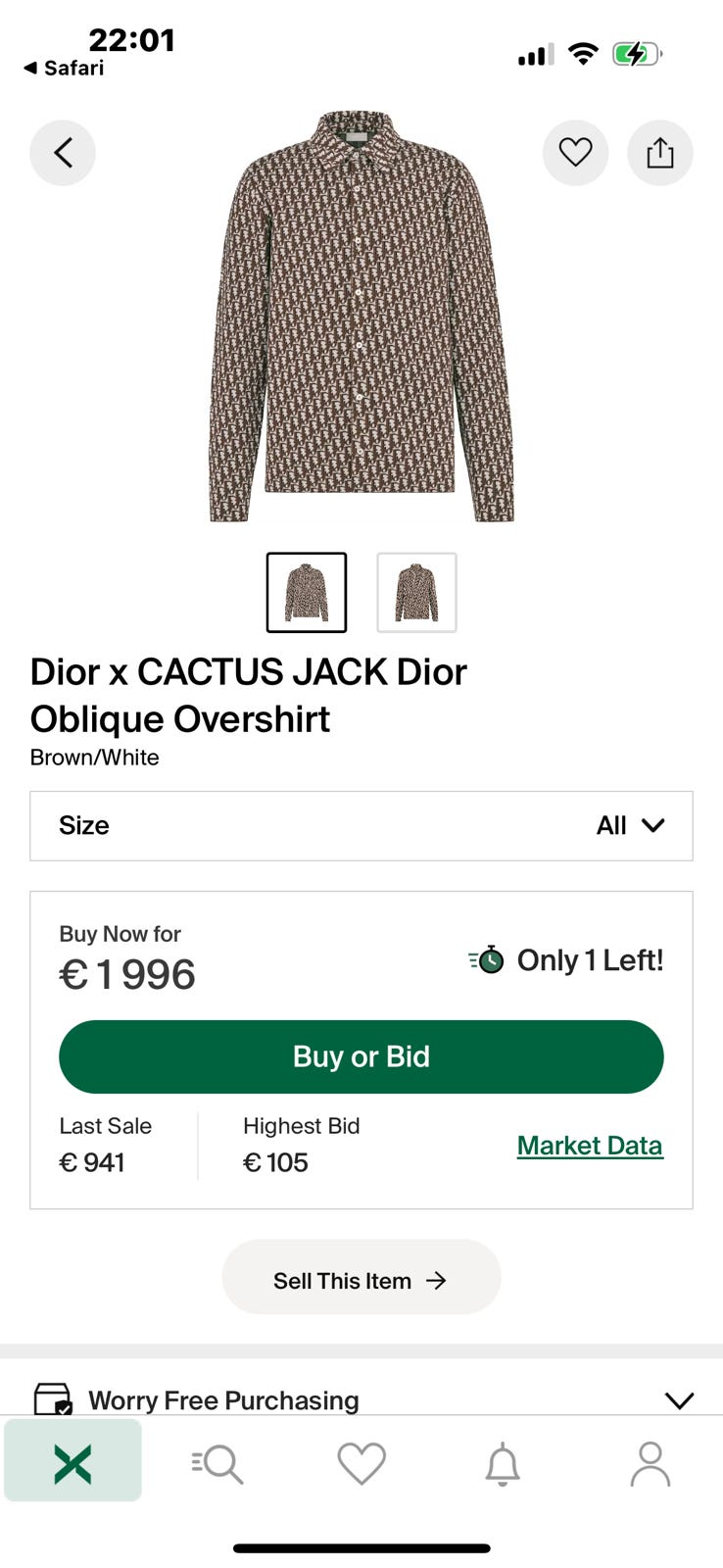Select the first product thumbnail
Image resolution: width=723 pixels, height=1568 pixels.
[x=307, y=593]
